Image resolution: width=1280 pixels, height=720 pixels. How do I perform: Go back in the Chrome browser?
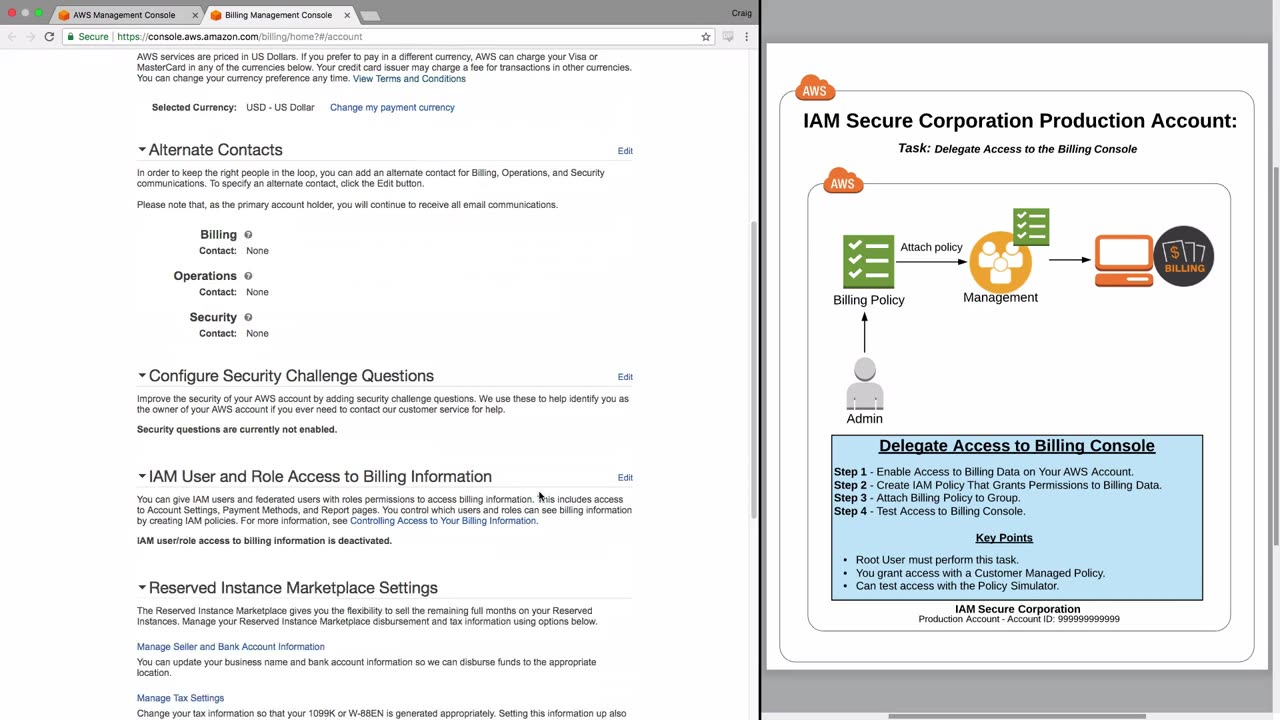12,36
